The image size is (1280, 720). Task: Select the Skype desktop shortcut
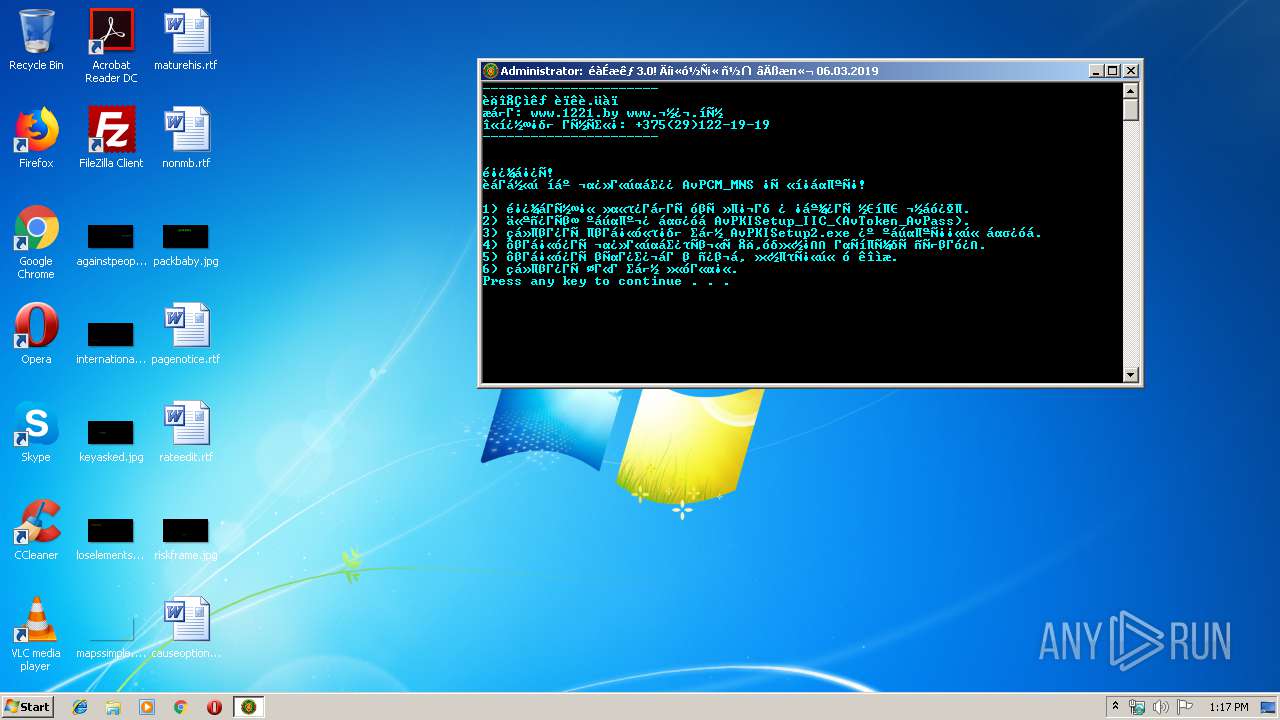point(36,432)
